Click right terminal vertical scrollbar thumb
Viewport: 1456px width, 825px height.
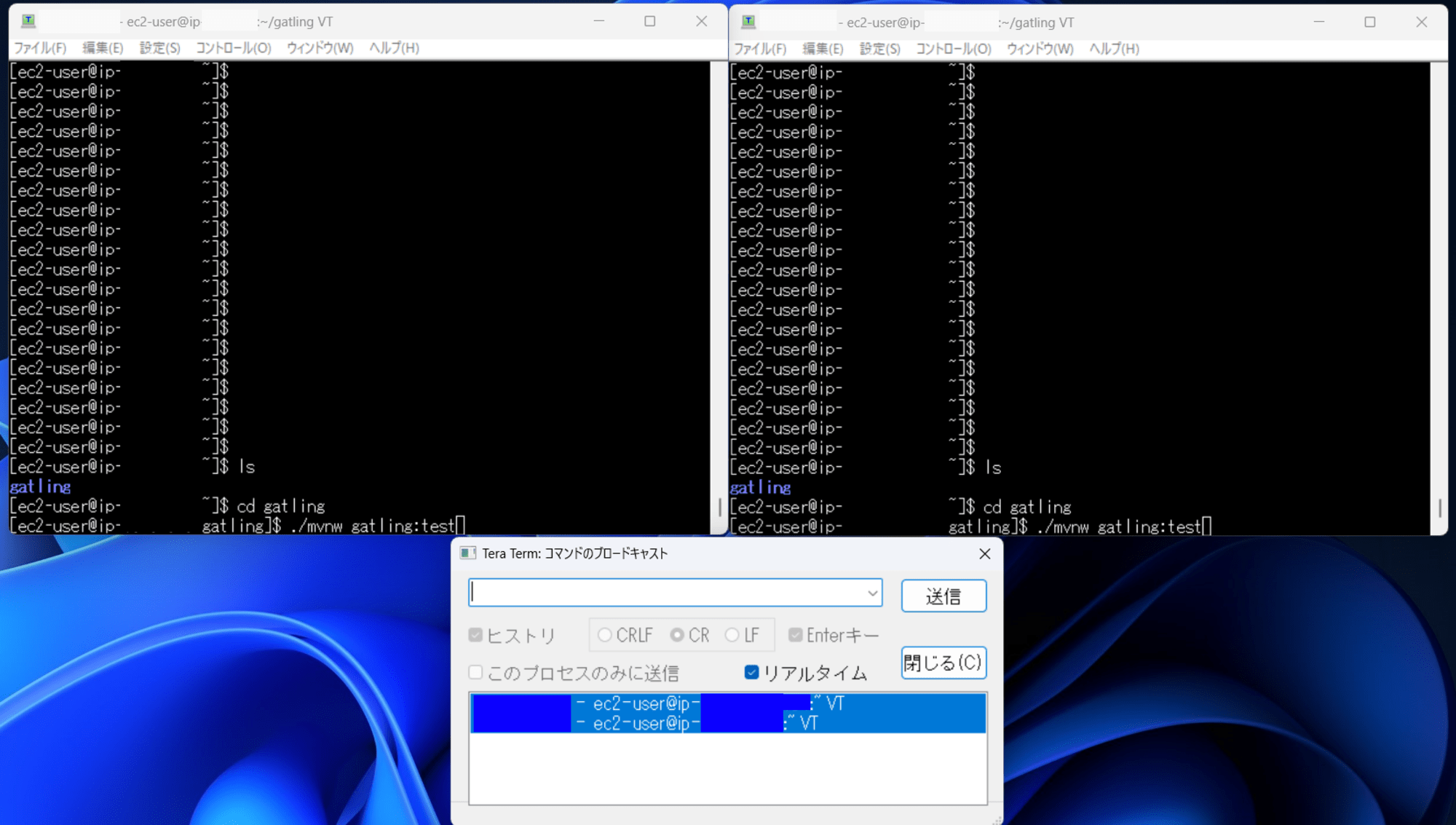tap(1439, 508)
